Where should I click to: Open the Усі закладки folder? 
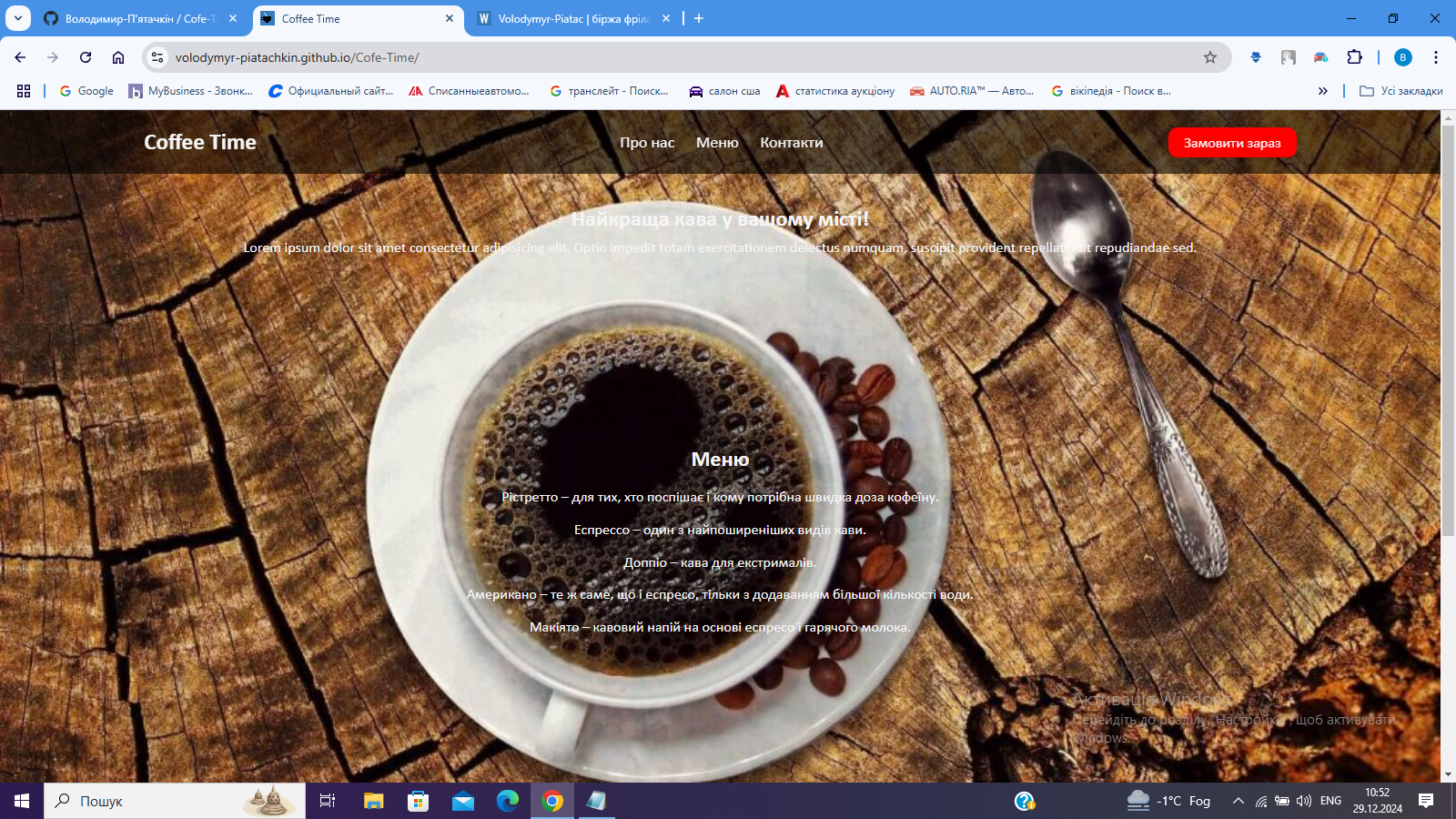pos(1401,91)
